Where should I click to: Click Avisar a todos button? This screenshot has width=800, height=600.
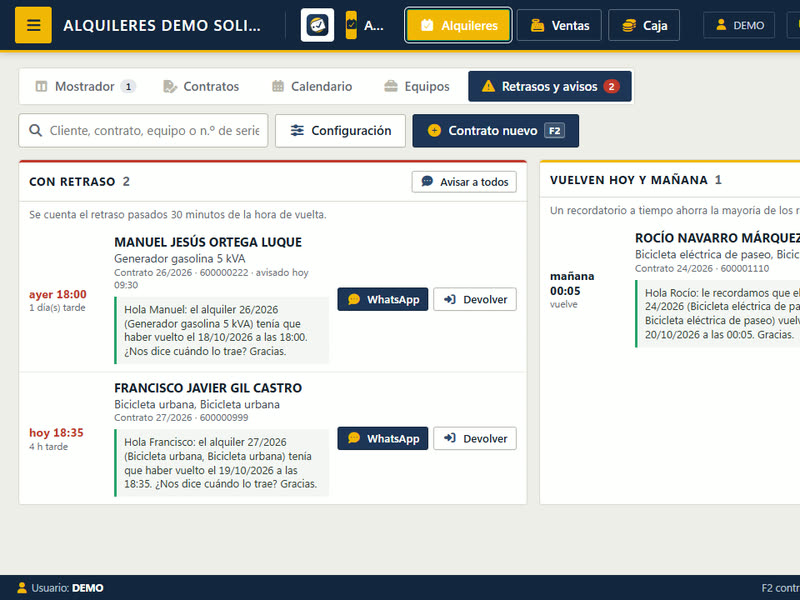click(464, 182)
